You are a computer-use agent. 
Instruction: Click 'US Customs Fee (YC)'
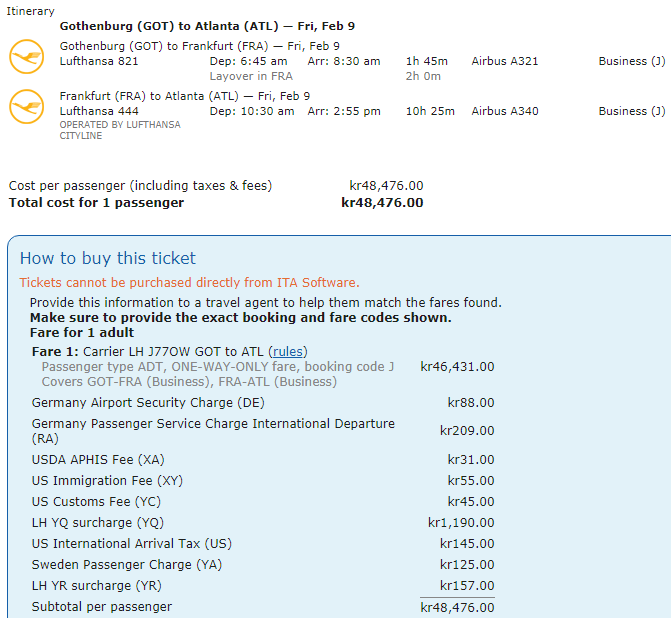96,502
